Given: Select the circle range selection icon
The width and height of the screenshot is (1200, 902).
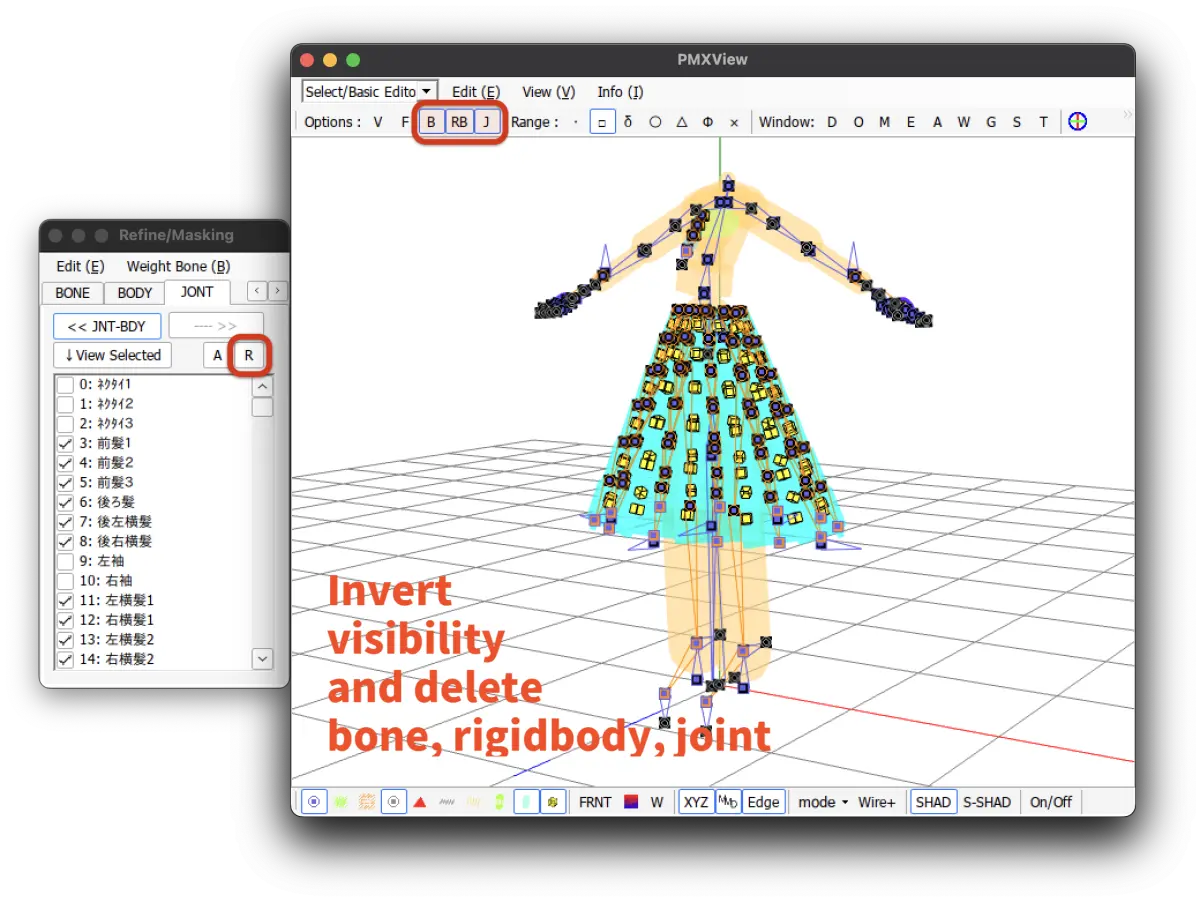Looking at the screenshot, I should (655, 122).
